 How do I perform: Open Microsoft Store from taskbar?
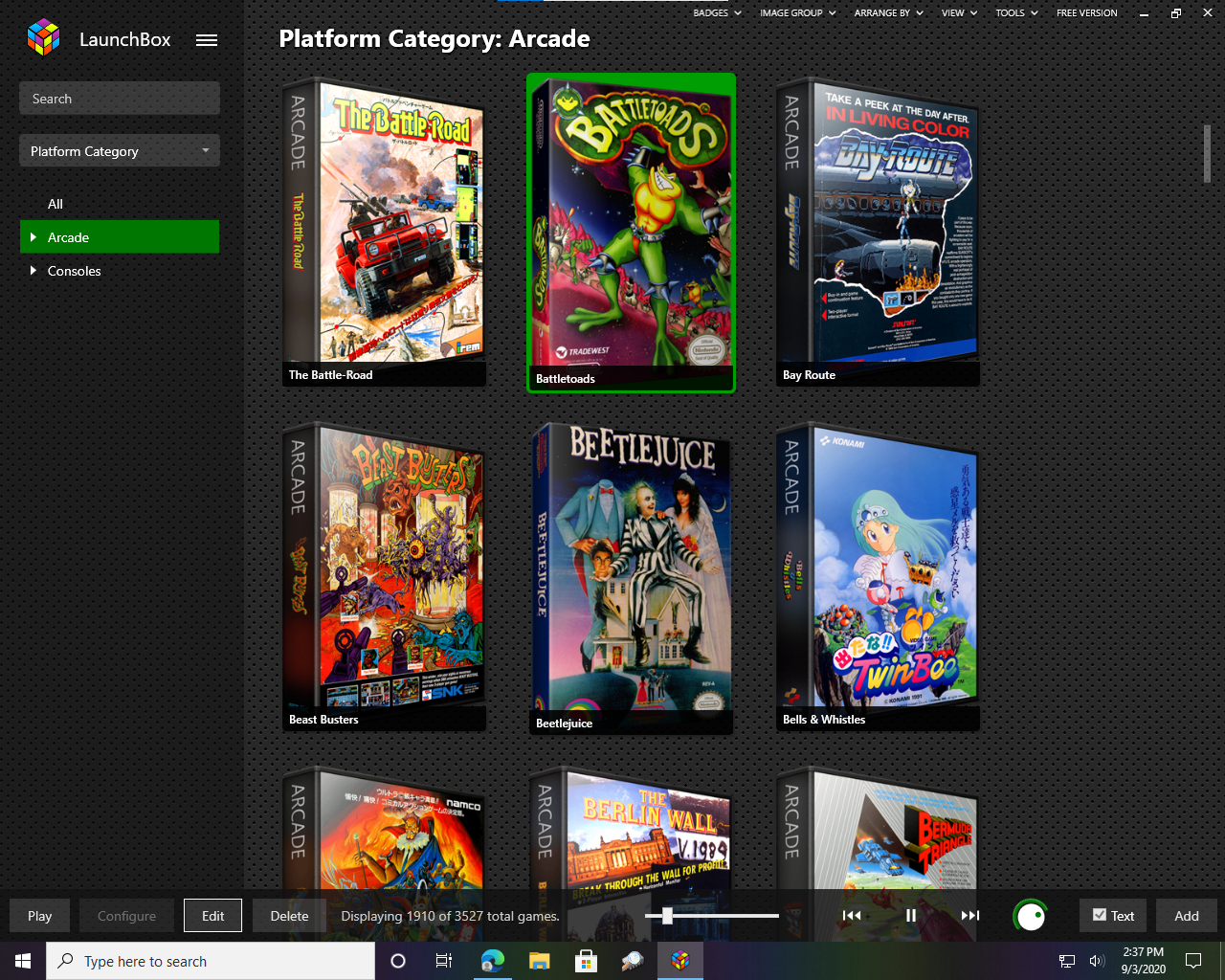586,961
